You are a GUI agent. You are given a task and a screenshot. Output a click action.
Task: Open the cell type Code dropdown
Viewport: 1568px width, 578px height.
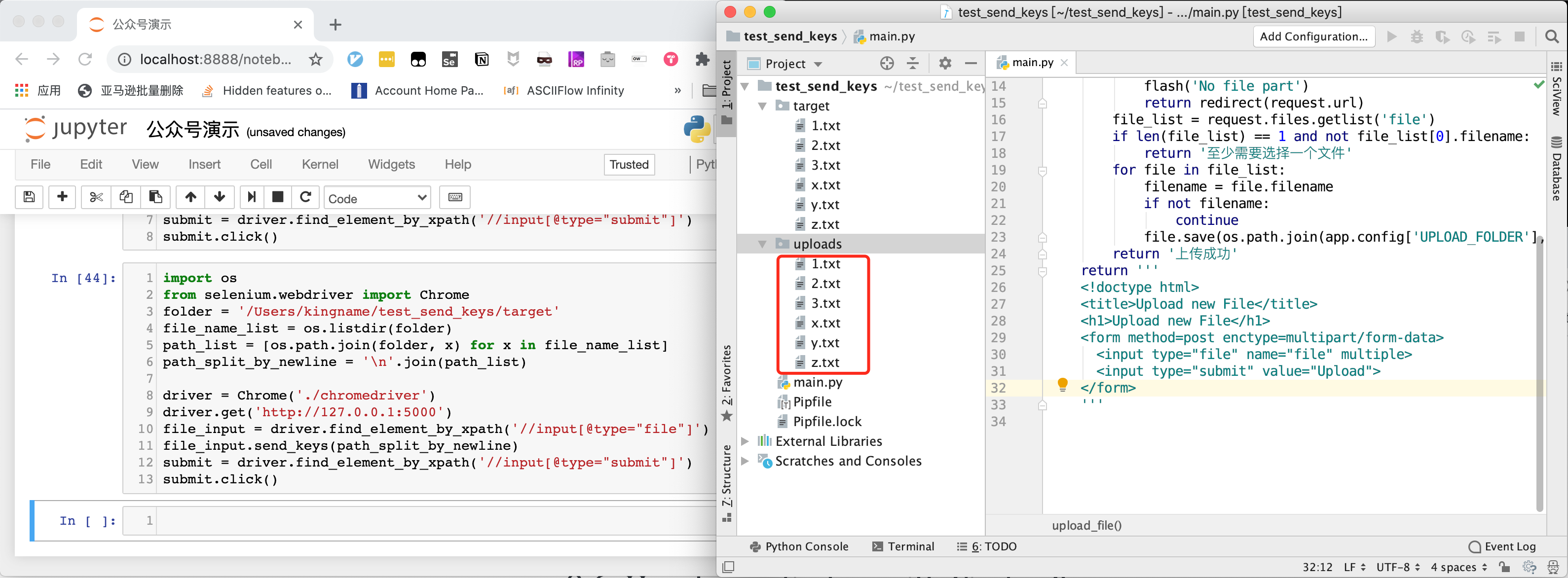377,198
